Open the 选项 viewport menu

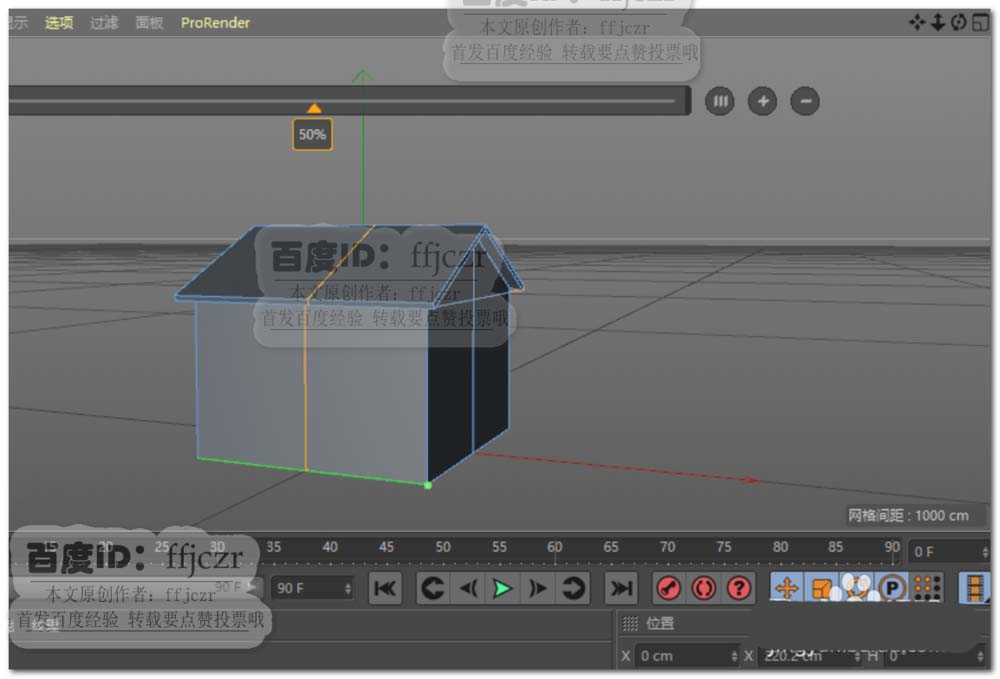coord(59,22)
